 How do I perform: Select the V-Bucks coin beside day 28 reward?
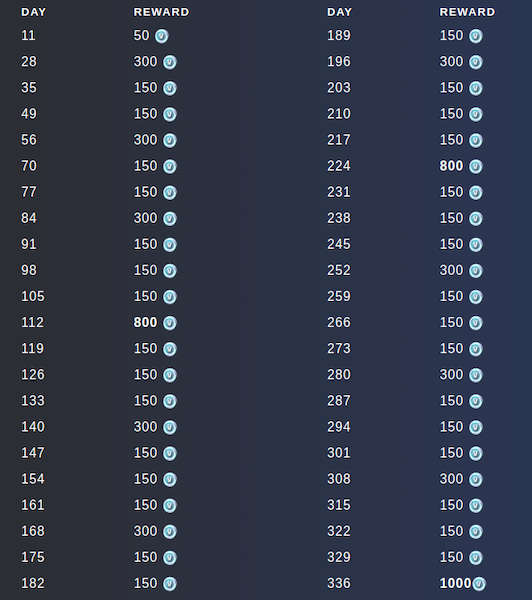click(170, 62)
